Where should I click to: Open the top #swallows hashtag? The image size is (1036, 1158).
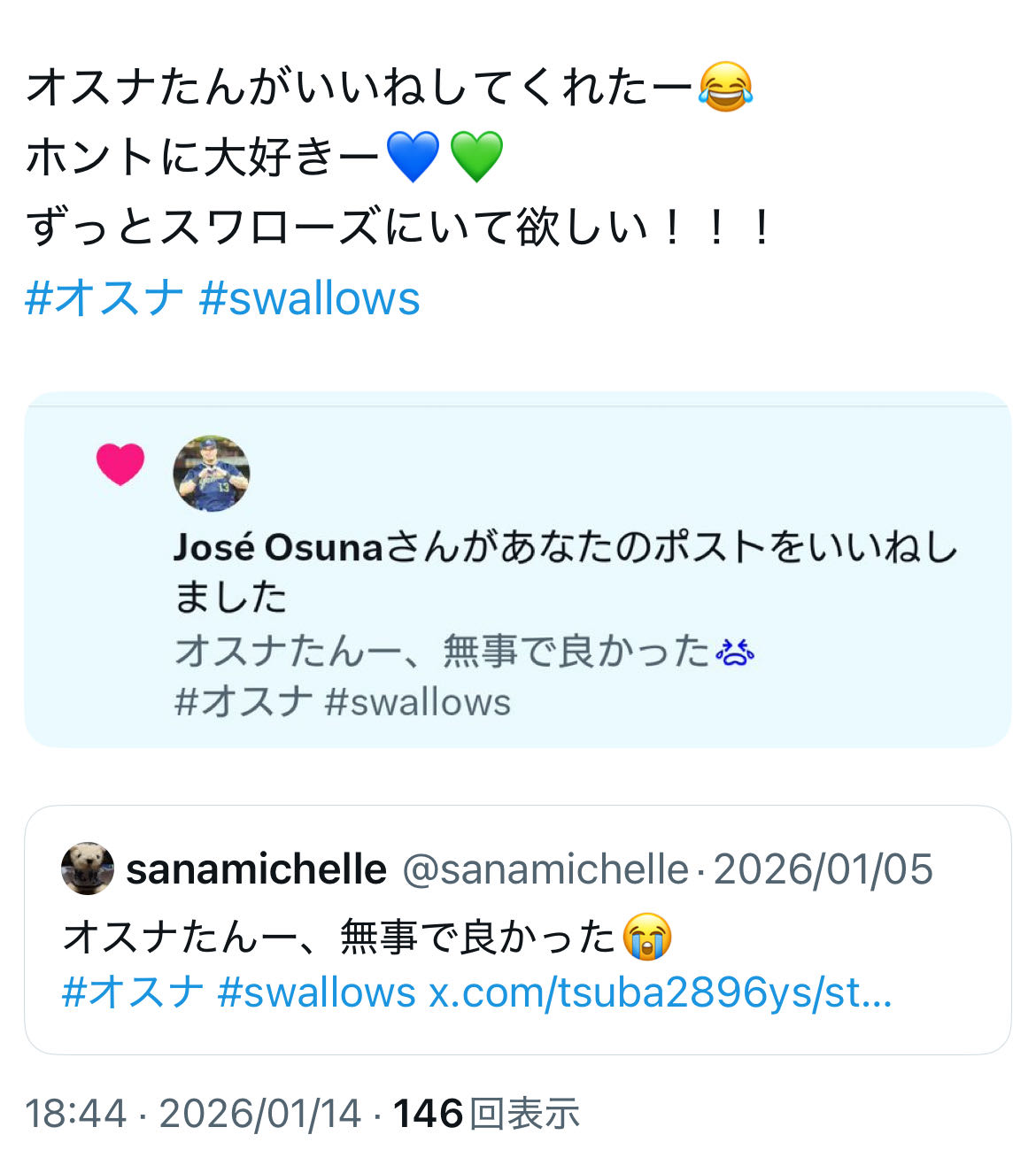click(x=310, y=298)
